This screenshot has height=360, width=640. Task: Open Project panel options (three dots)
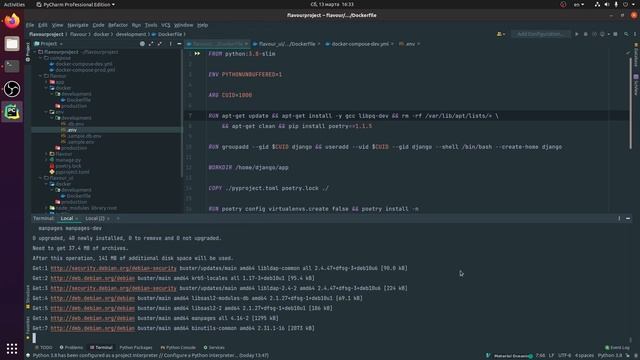[170, 44]
